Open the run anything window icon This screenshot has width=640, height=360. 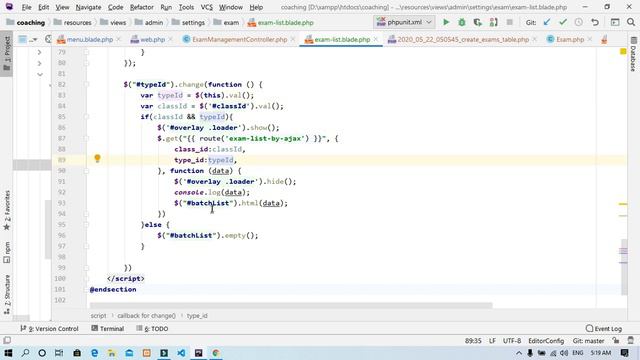click(x=615, y=22)
